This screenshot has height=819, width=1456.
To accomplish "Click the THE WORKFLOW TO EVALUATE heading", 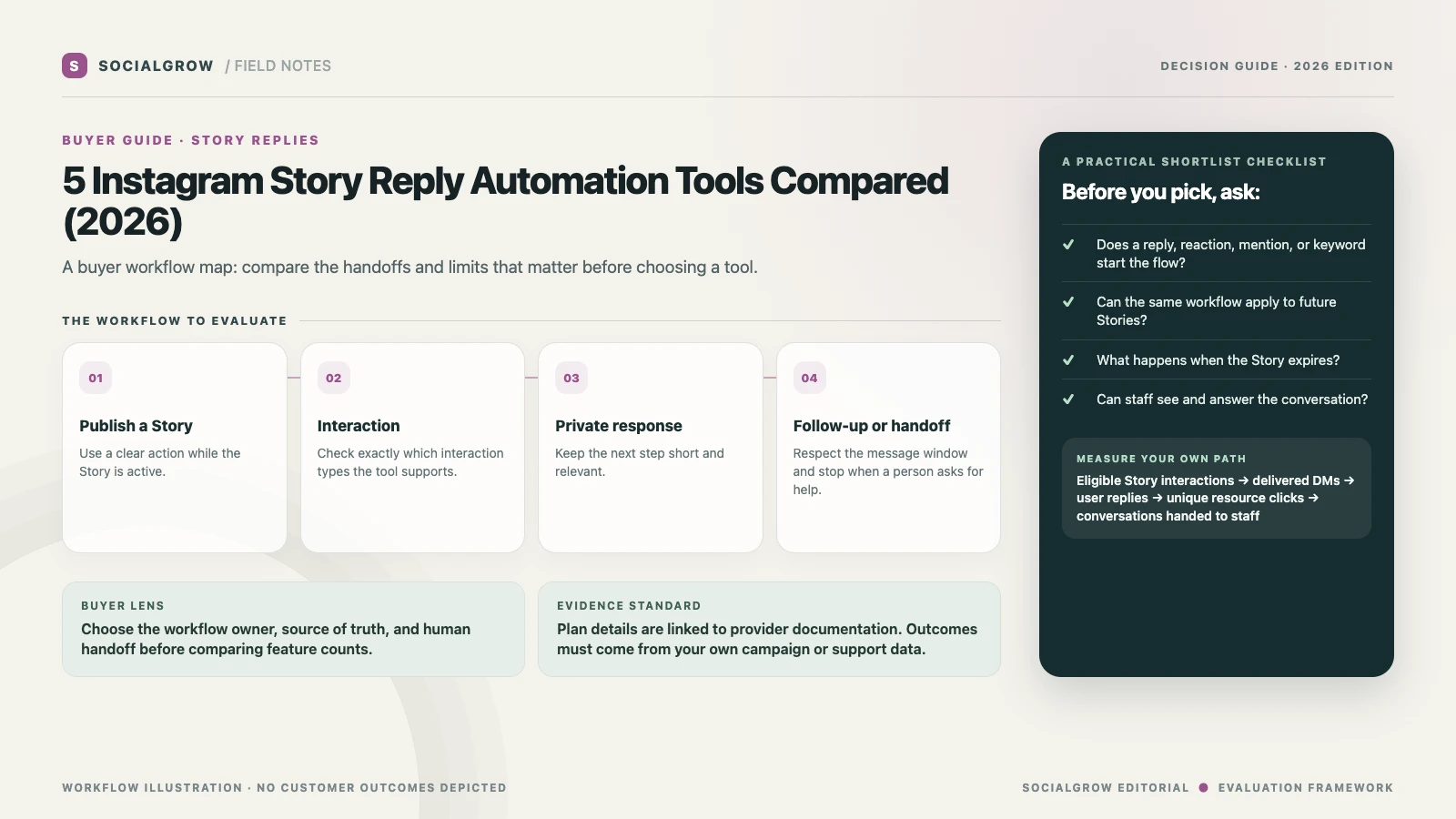I will [x=175, y=321].
